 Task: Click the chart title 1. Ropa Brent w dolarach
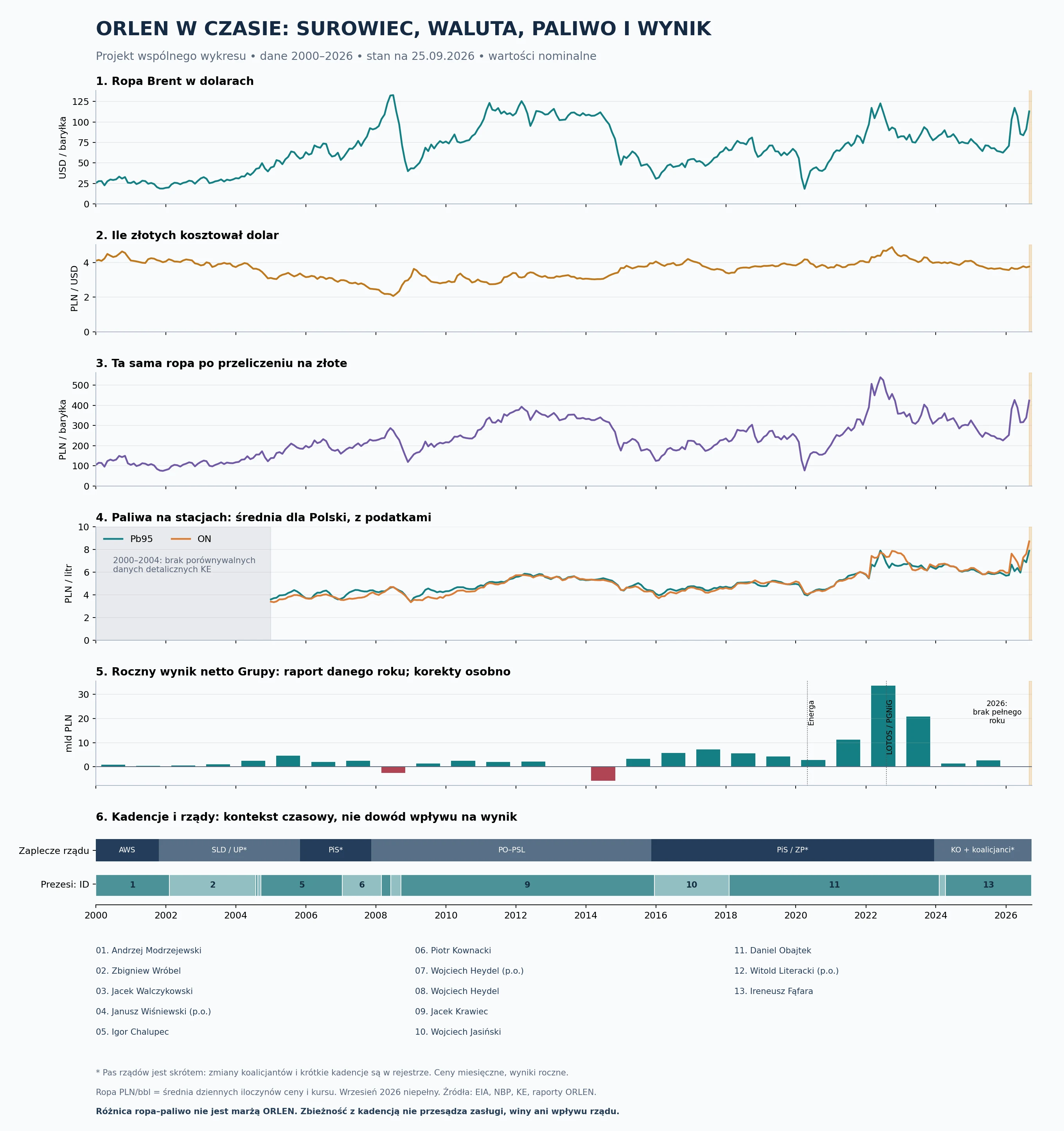click(x=174, y=81)
